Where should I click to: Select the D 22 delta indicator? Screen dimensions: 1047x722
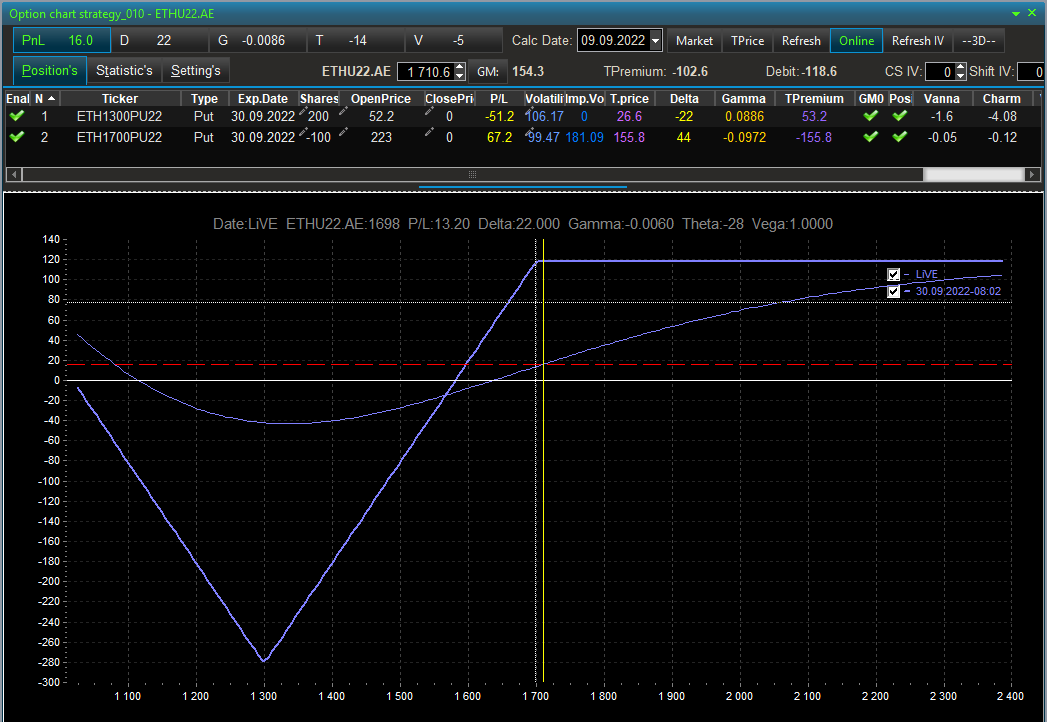tap(160, 41)
